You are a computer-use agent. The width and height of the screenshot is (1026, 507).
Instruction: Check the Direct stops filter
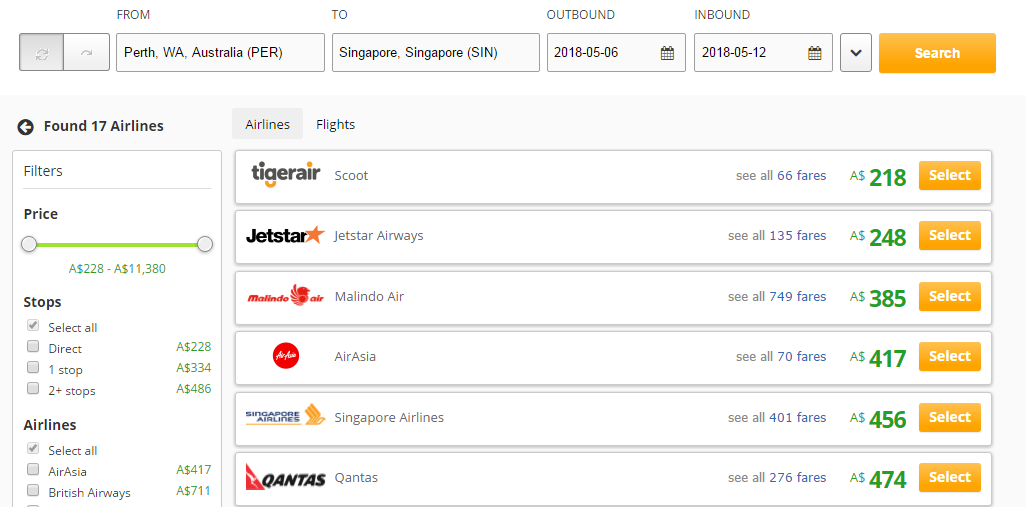point(33,346)
